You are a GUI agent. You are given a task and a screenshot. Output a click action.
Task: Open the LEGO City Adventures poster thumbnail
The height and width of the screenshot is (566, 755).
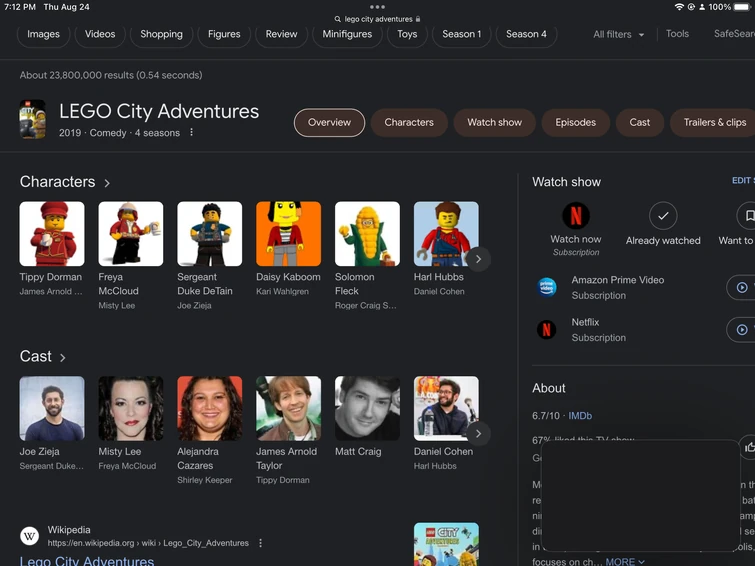pos(32,119)
